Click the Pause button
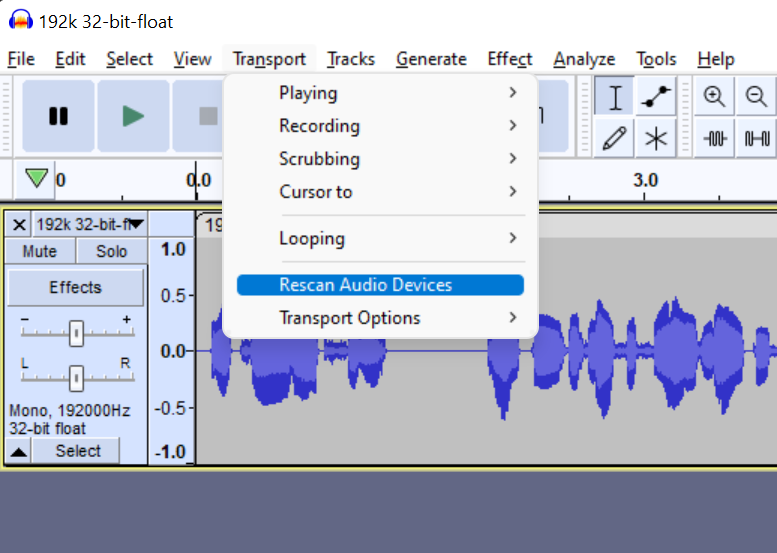Viewport: 777px width, 553px height. click(58, 116)
